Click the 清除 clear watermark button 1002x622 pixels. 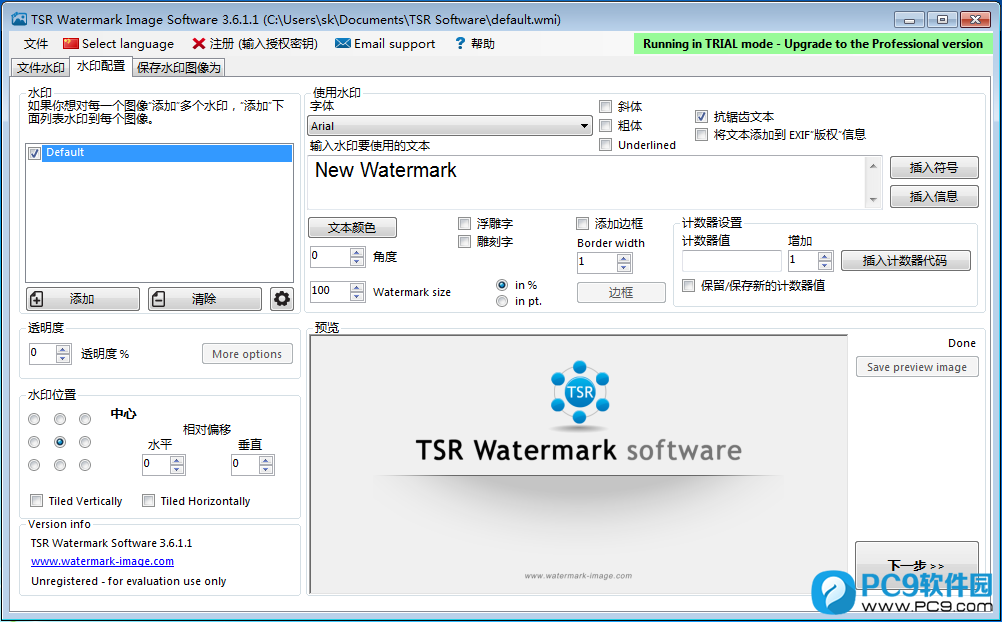pos(204,299)
